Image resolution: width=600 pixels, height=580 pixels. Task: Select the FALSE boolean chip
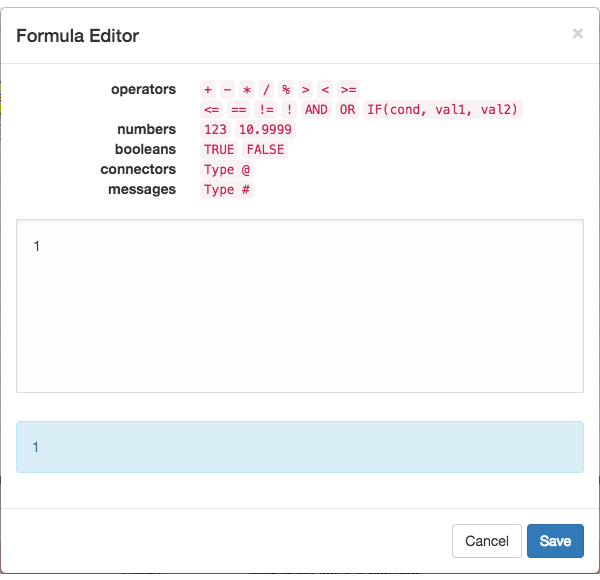pyautogui.click(x=265, y=150)
